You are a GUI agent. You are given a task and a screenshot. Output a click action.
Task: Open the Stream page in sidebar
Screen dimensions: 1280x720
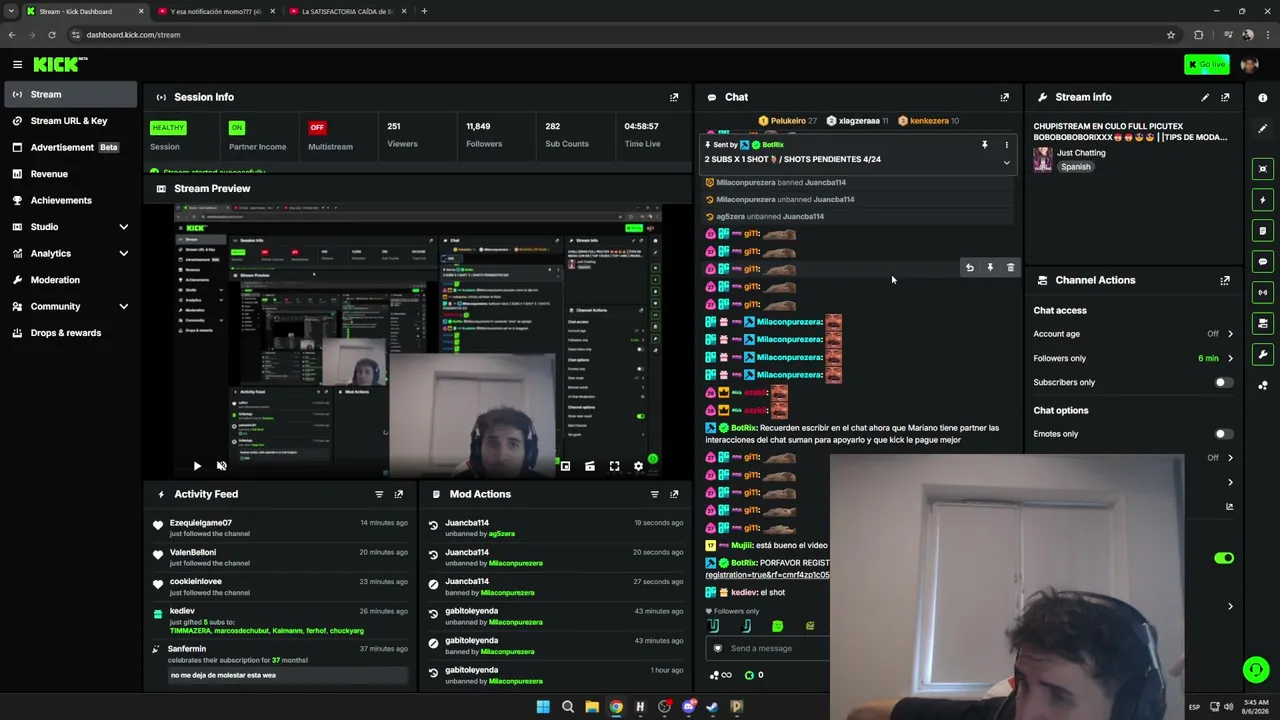click(x=70, y=94)
